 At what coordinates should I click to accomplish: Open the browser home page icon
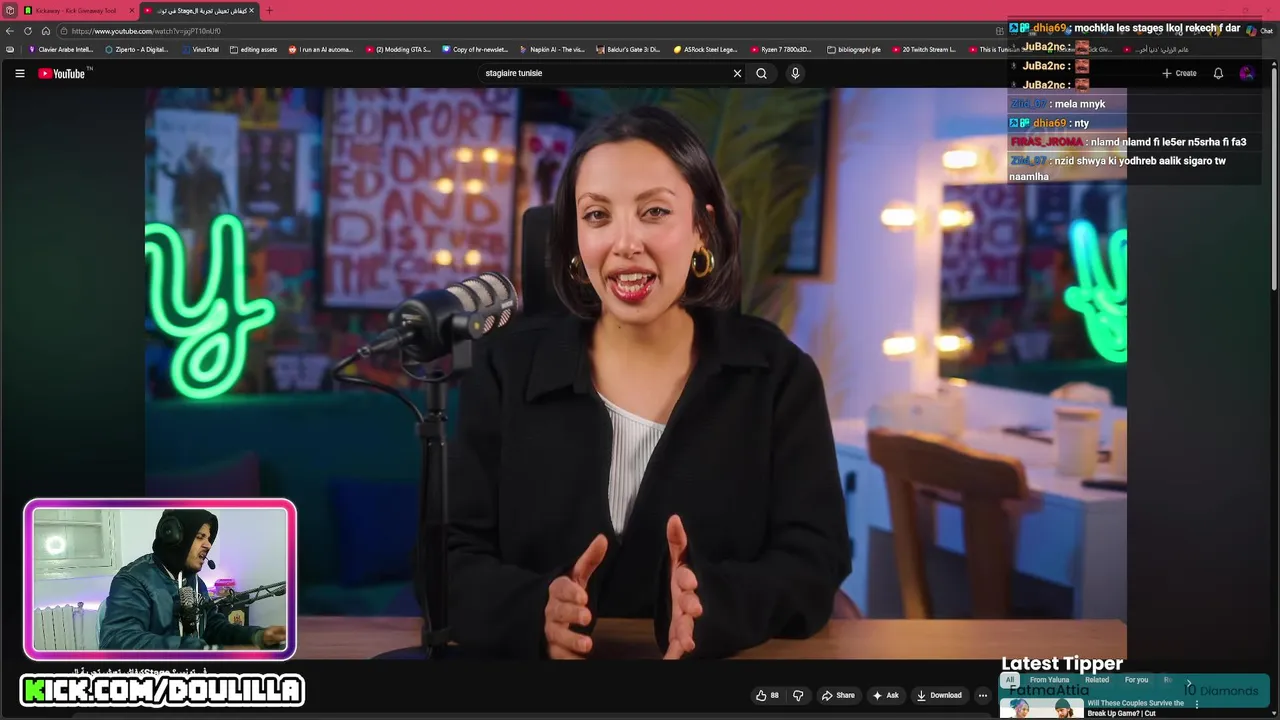pos(46,31)
